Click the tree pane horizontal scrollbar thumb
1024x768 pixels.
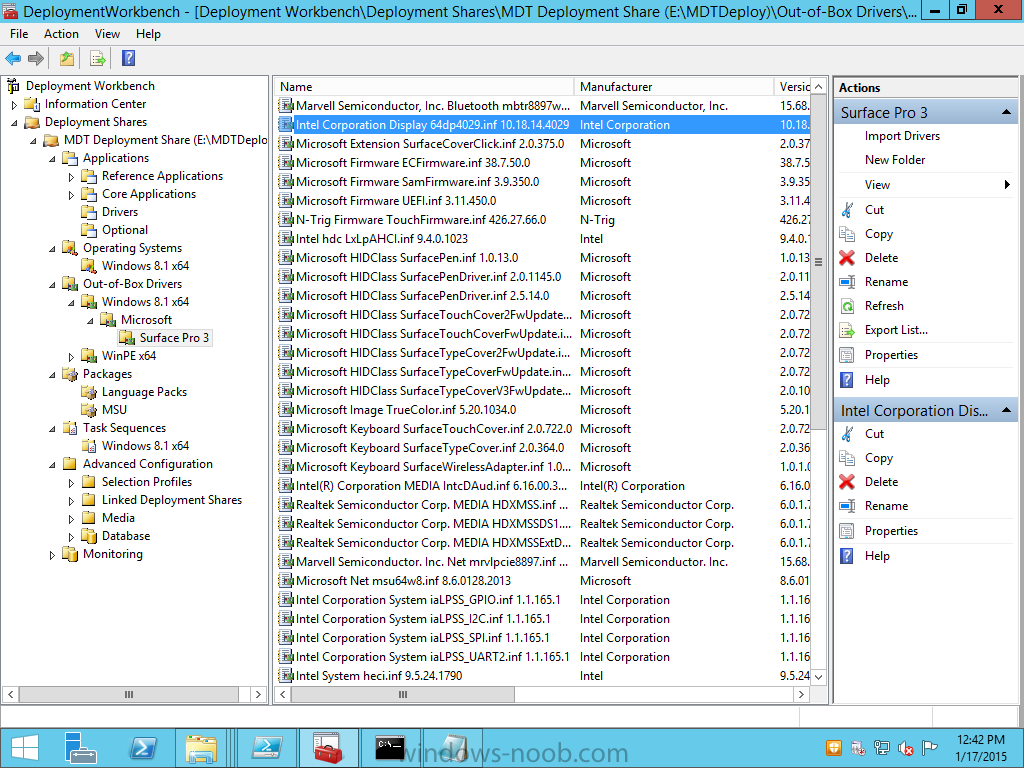[x=129, y=694]
